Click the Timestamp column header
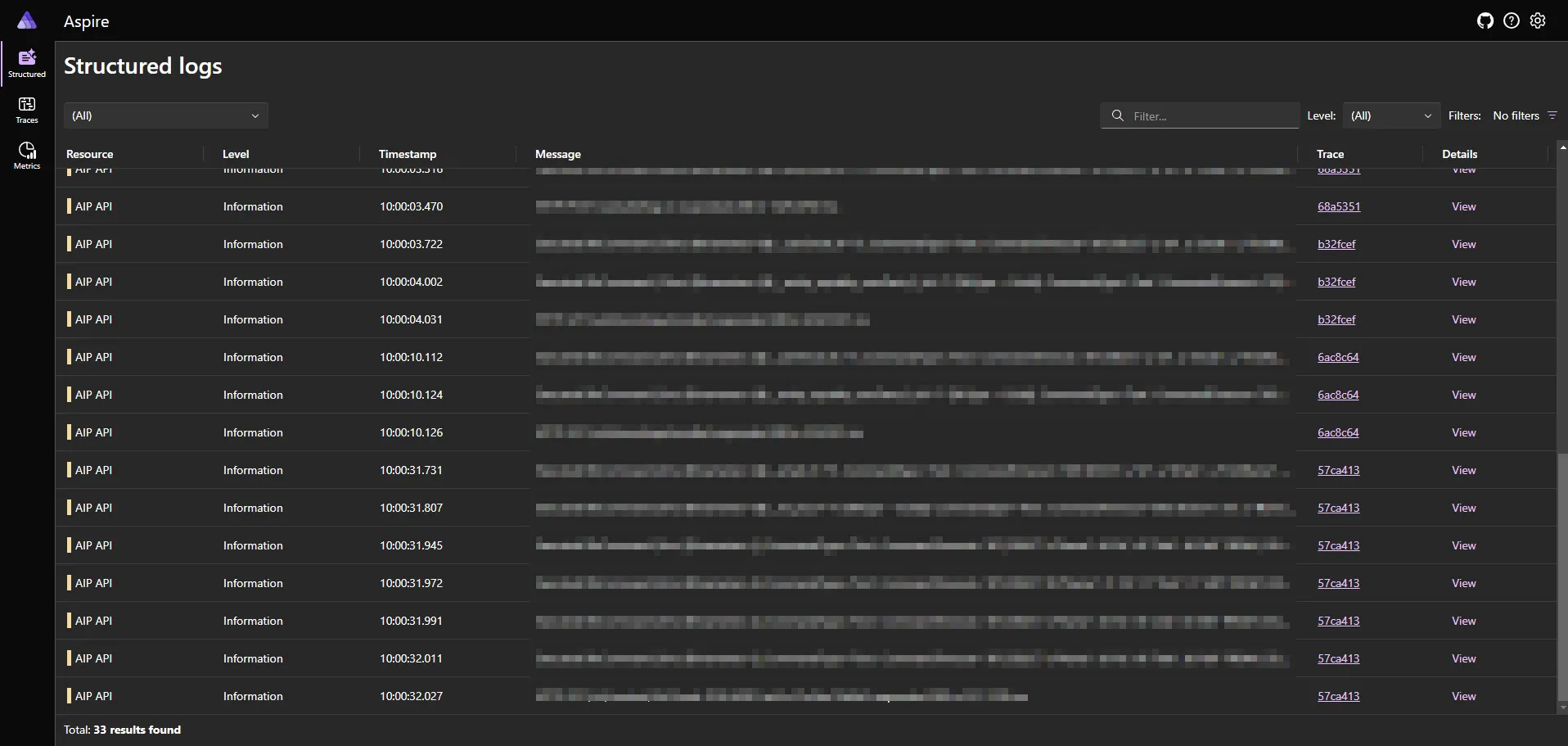The height and width of the screenshot is (746, 1568). (408, 154)
